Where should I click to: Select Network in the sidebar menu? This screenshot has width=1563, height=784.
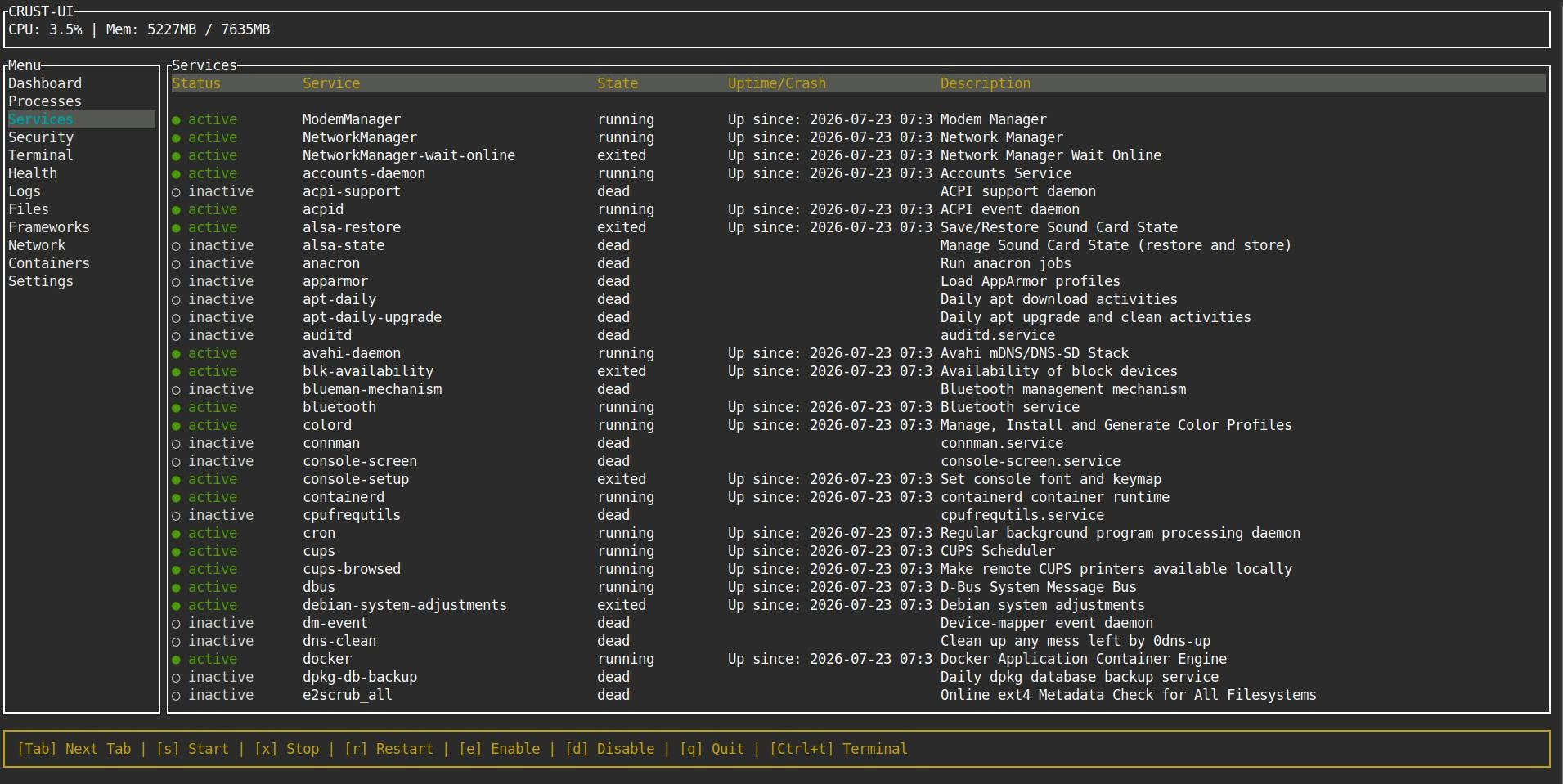tap(37, 245)
